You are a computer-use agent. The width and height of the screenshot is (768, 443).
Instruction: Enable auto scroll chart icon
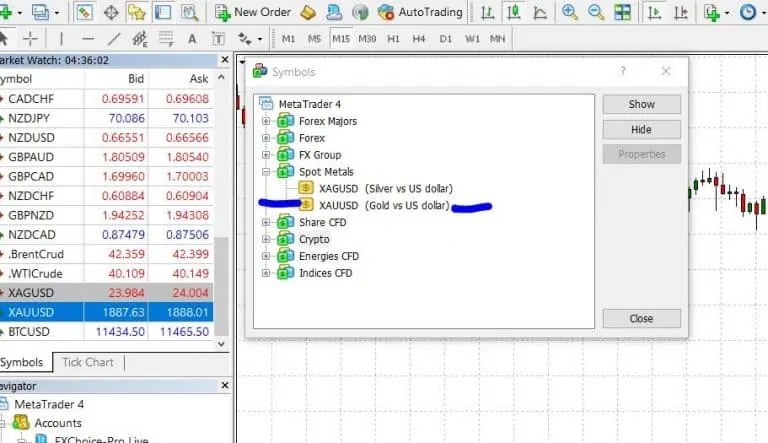click(x=654, y=12)
